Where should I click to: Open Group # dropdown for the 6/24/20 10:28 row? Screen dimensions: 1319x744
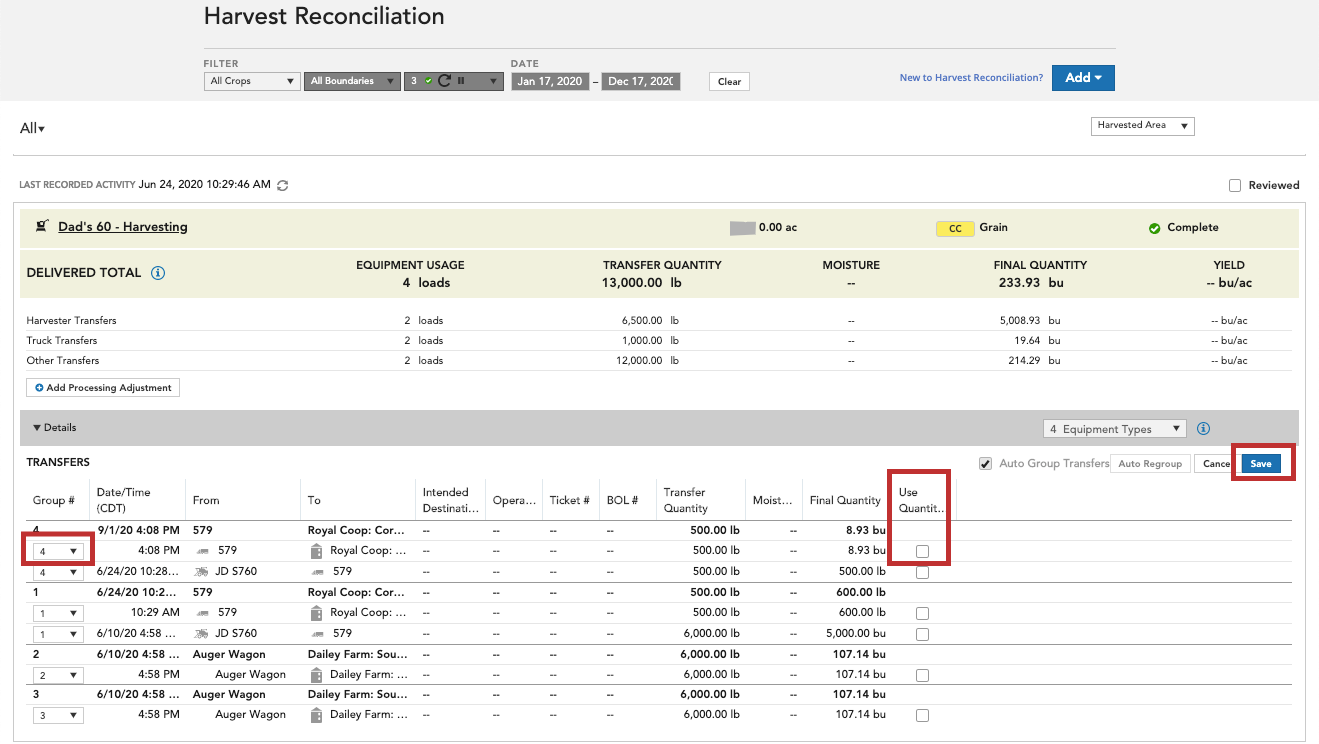pyautogui.click(x=58, y=573)
